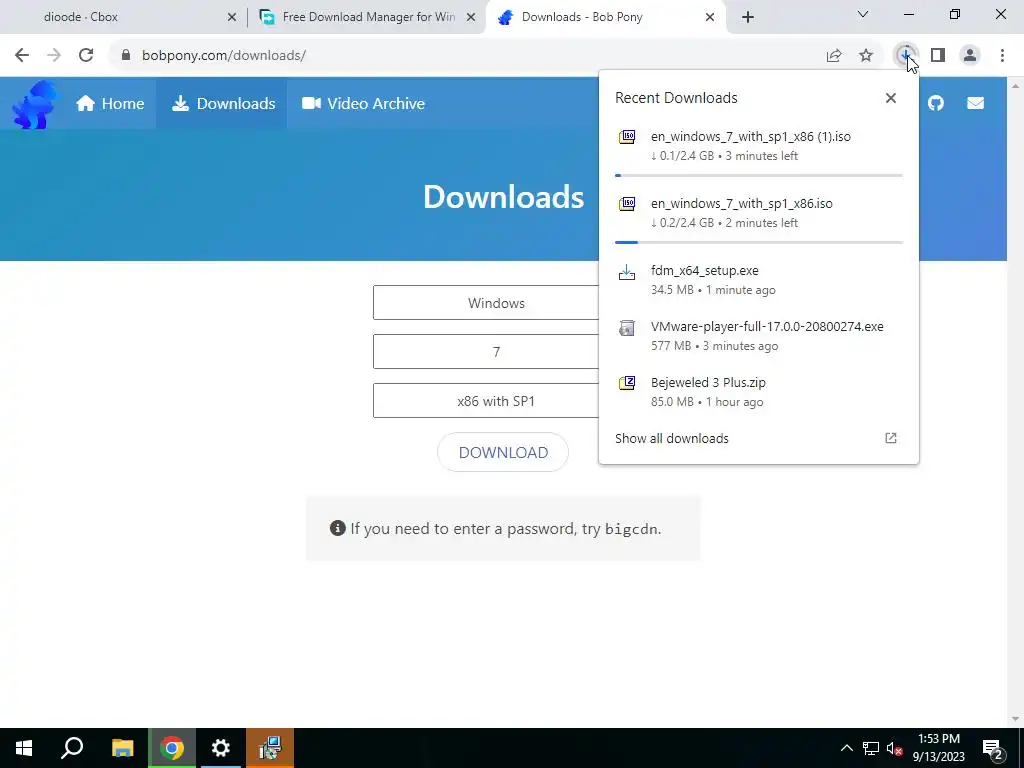Open File Explorer from the taskbar
Image resolution: width=1024 pixels, height=768 pixels.
(x=122, y=748)
